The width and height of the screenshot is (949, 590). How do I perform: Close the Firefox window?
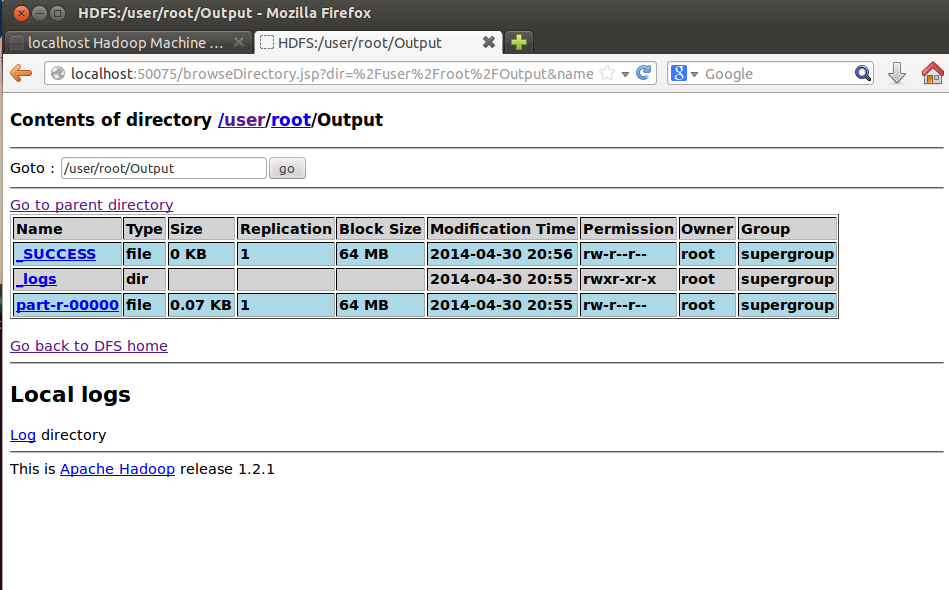coord(21,13)
